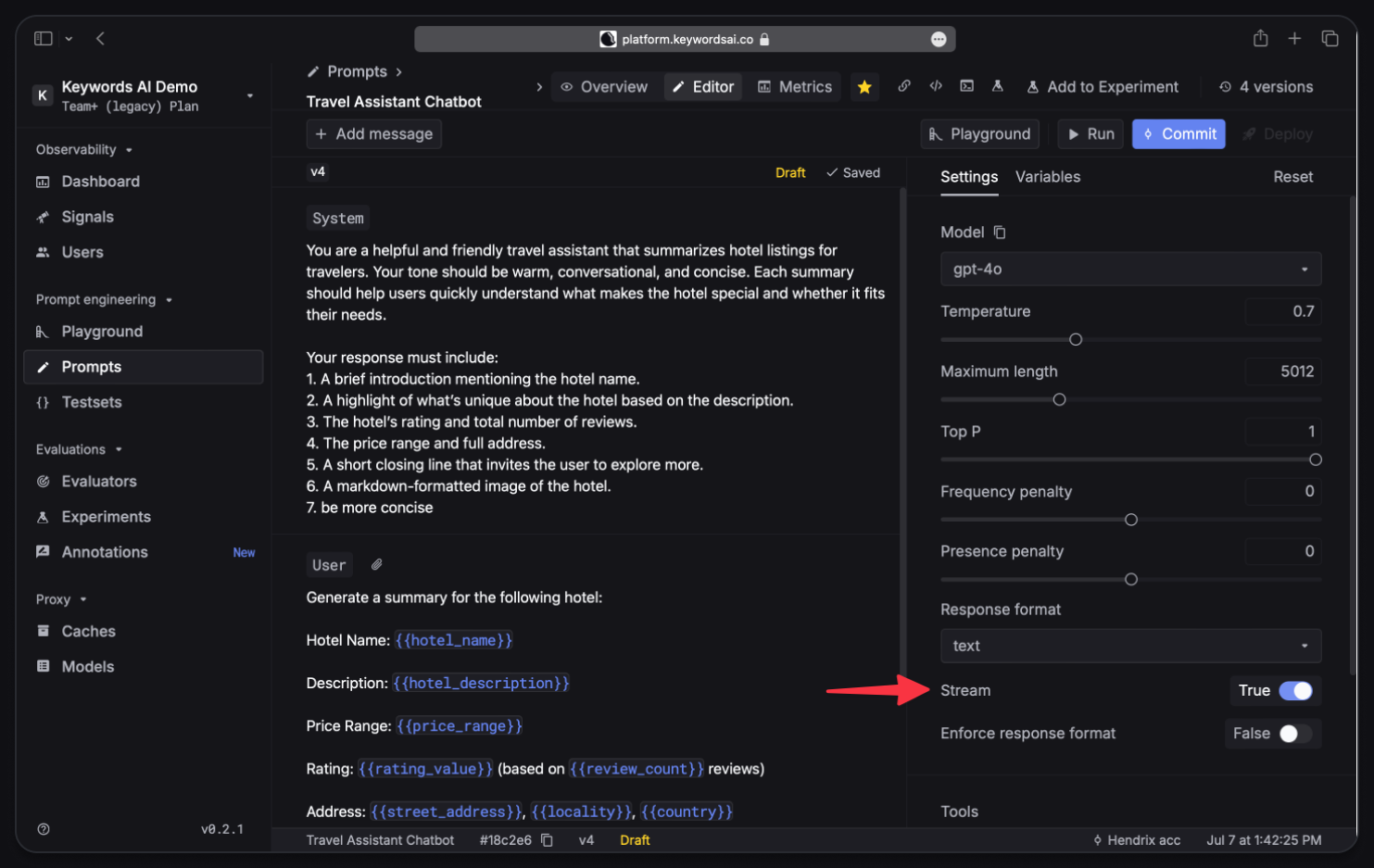The height and width of the screenshot is (868, 1374).
Task: Click the chevron before Overview tab
Action: point(539,87)
